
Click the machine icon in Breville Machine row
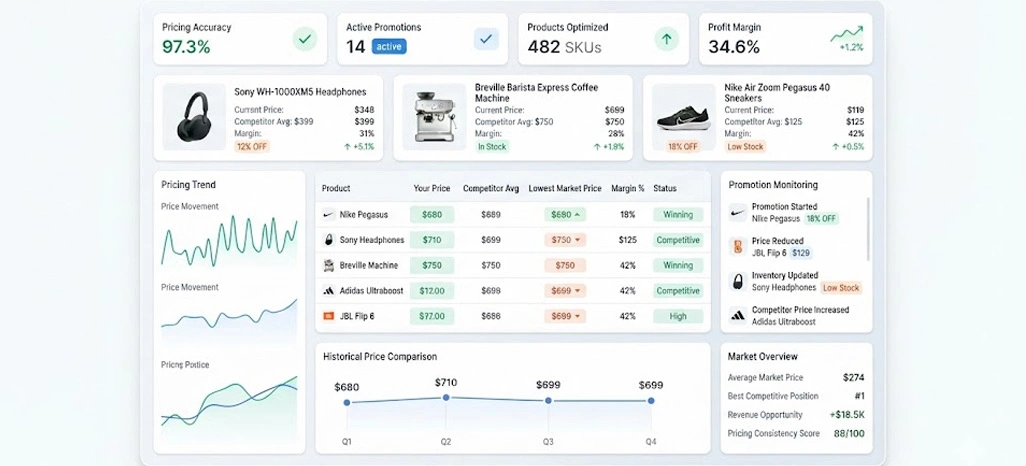(x=328, y=265)
